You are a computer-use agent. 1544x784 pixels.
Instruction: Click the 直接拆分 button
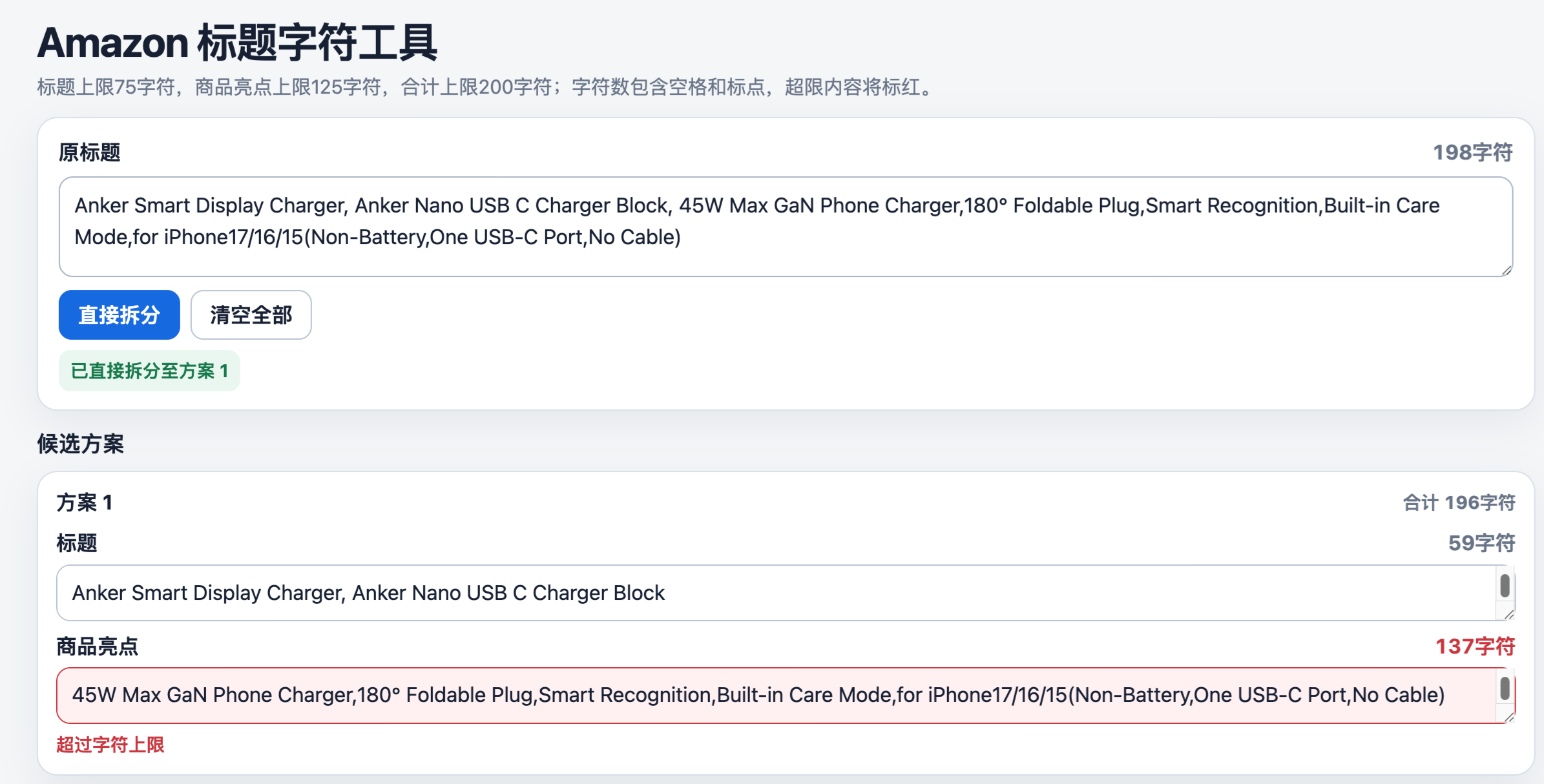pos(119,315)
